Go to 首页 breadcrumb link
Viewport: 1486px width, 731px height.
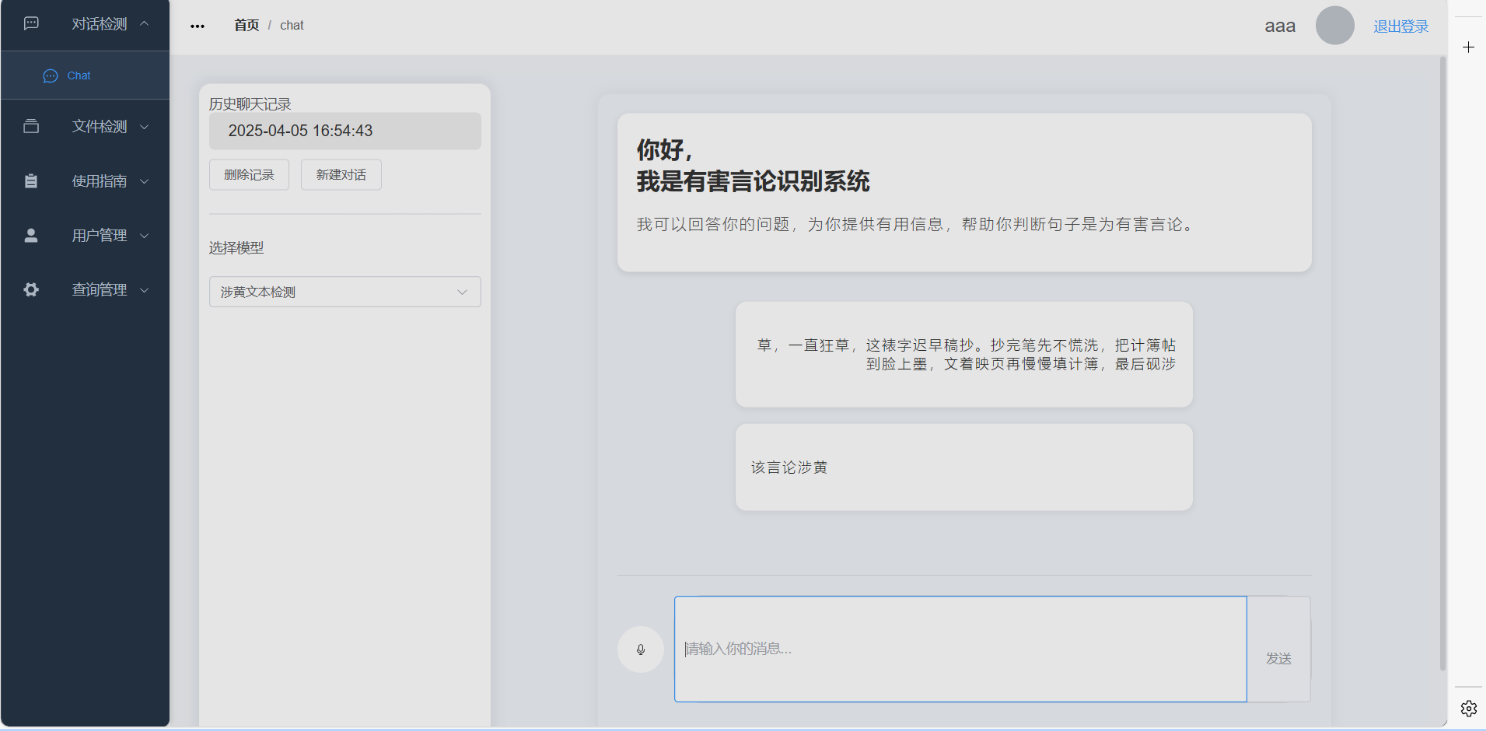coord(246,25)
